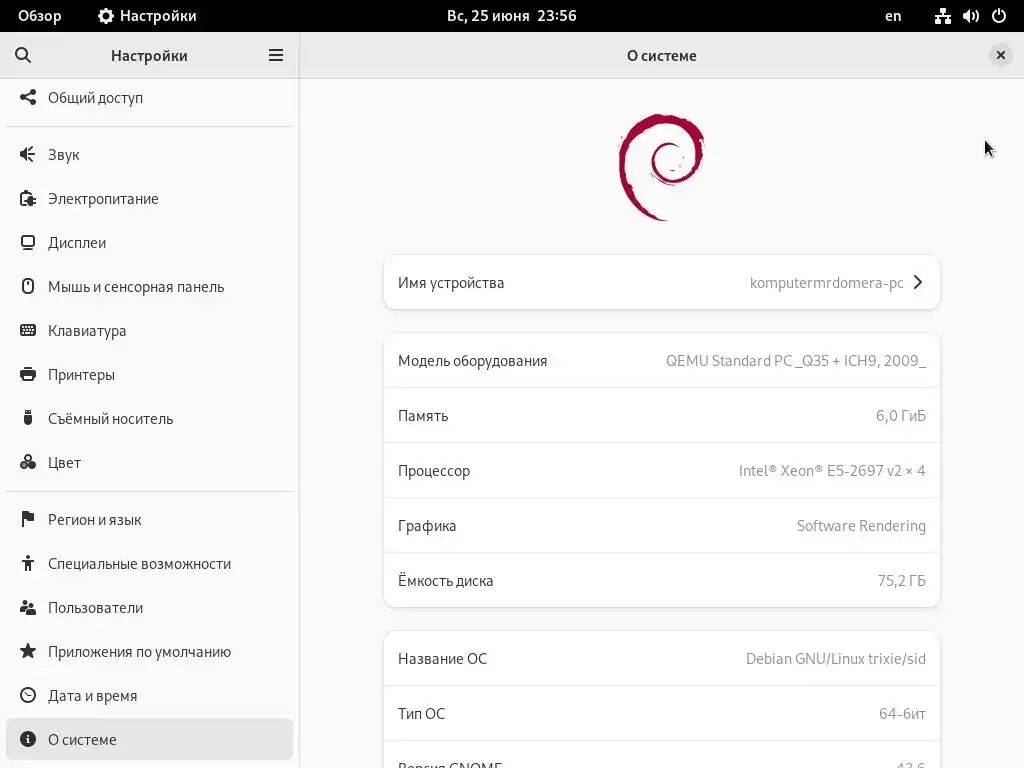Click the power icon in the top bar
This screenshot has width=1024, height=768.
point(999,16)
